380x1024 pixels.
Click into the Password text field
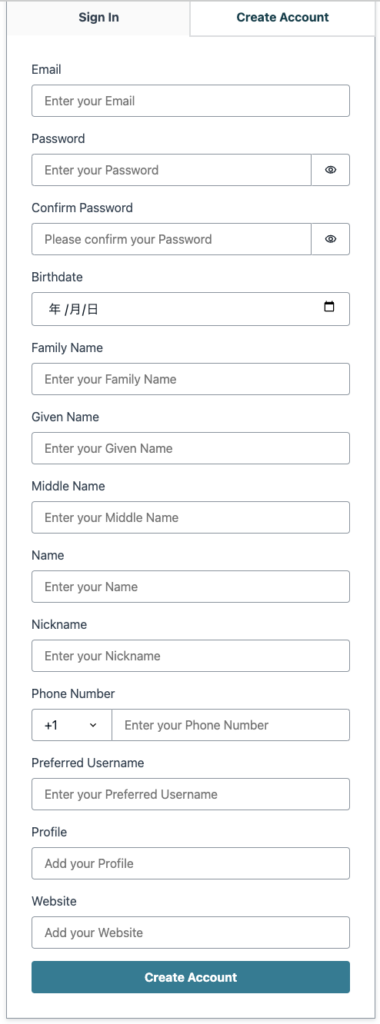coord(171,170)
